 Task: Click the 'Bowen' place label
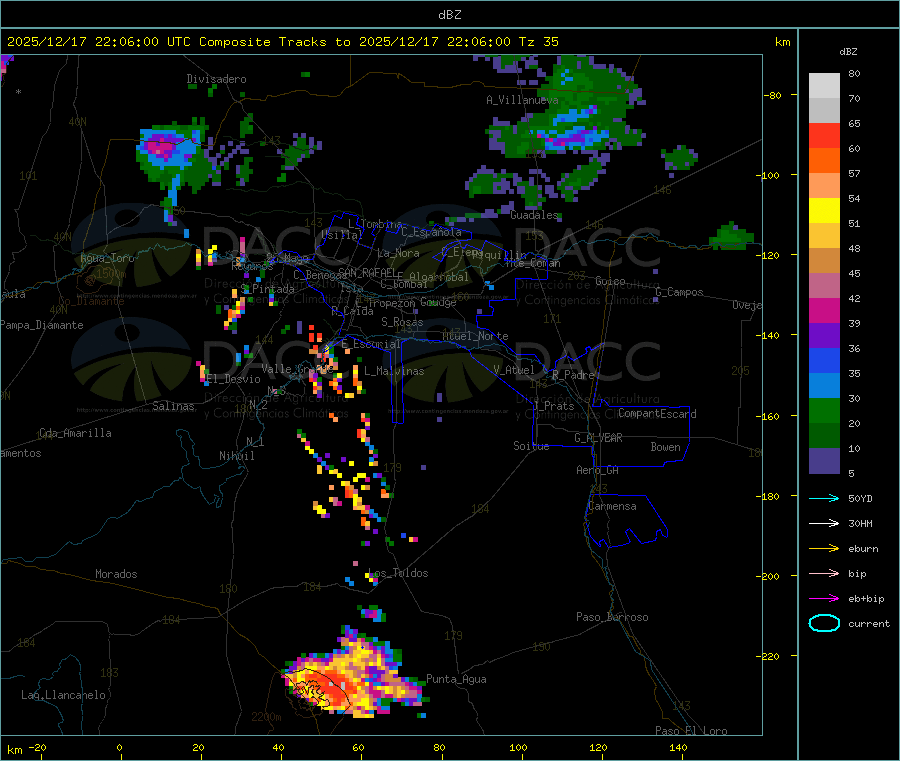pos(665,447)
